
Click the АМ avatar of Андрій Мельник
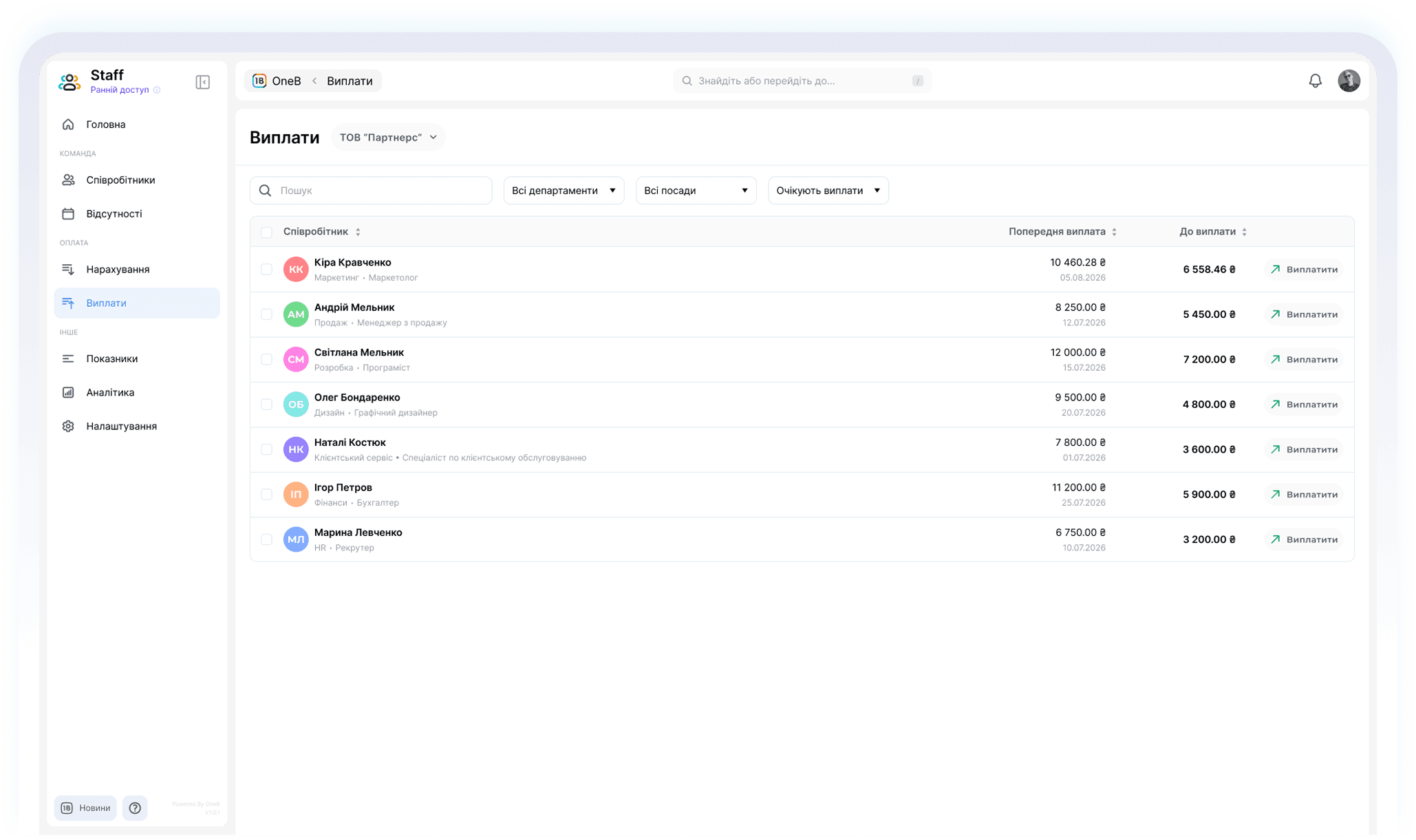click(x=296, y=314)
